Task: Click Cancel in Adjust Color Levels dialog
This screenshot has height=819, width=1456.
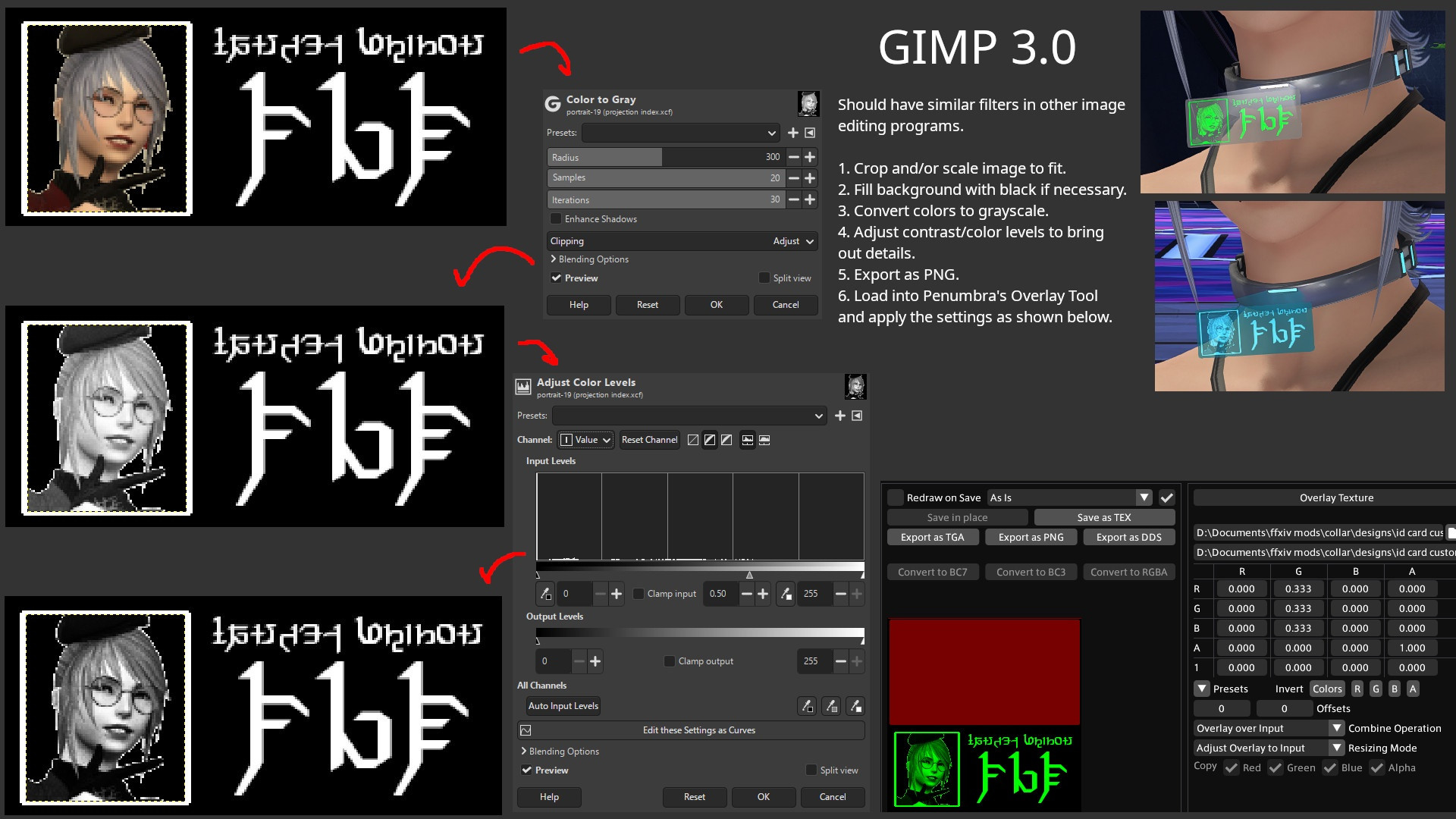Action: click(833, 797)
